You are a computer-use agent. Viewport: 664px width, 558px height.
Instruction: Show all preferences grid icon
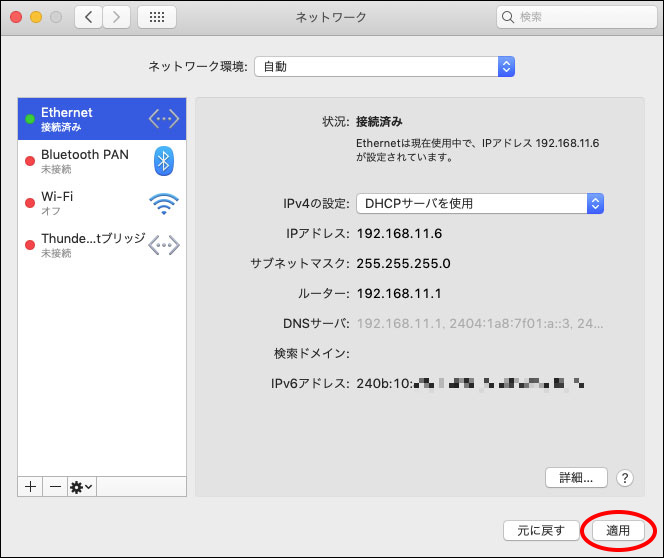pyautogui.click(x=157, y=17)
